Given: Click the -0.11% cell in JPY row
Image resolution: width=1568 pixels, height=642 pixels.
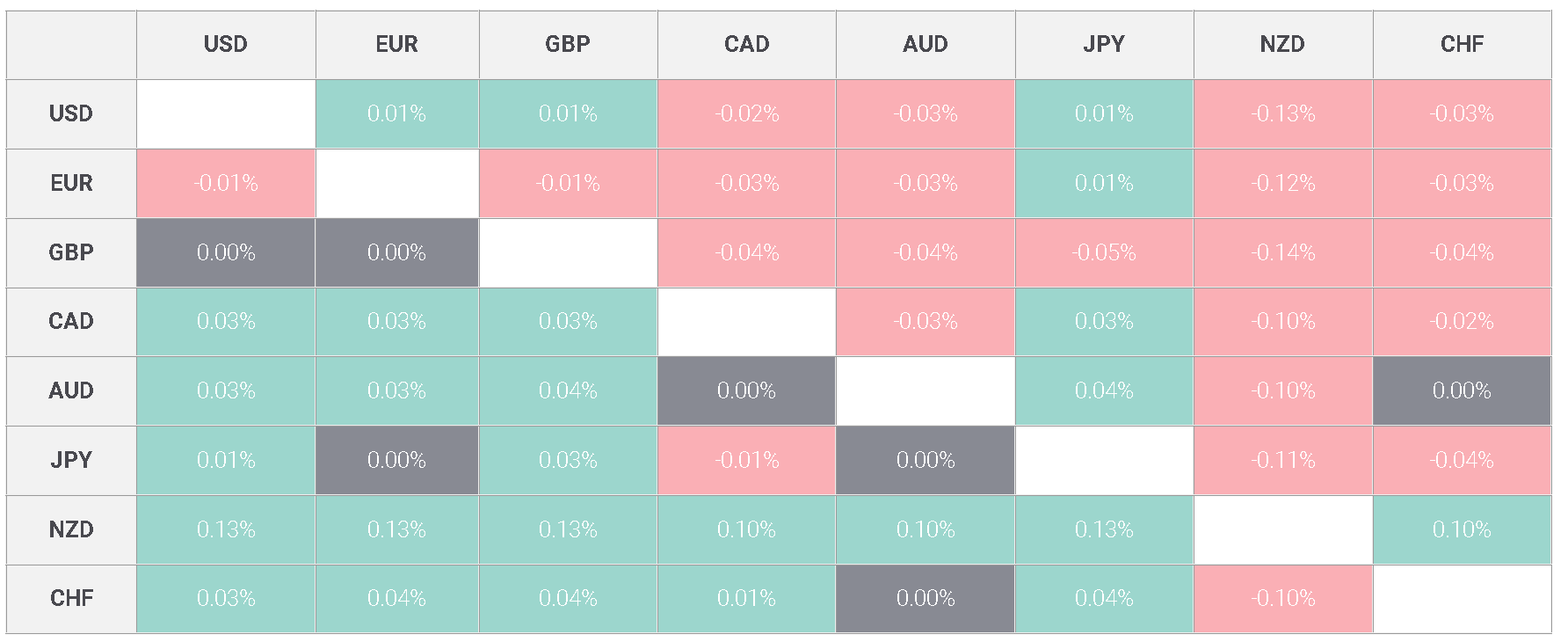Looking at the screenshot, I should (1282, 460).
